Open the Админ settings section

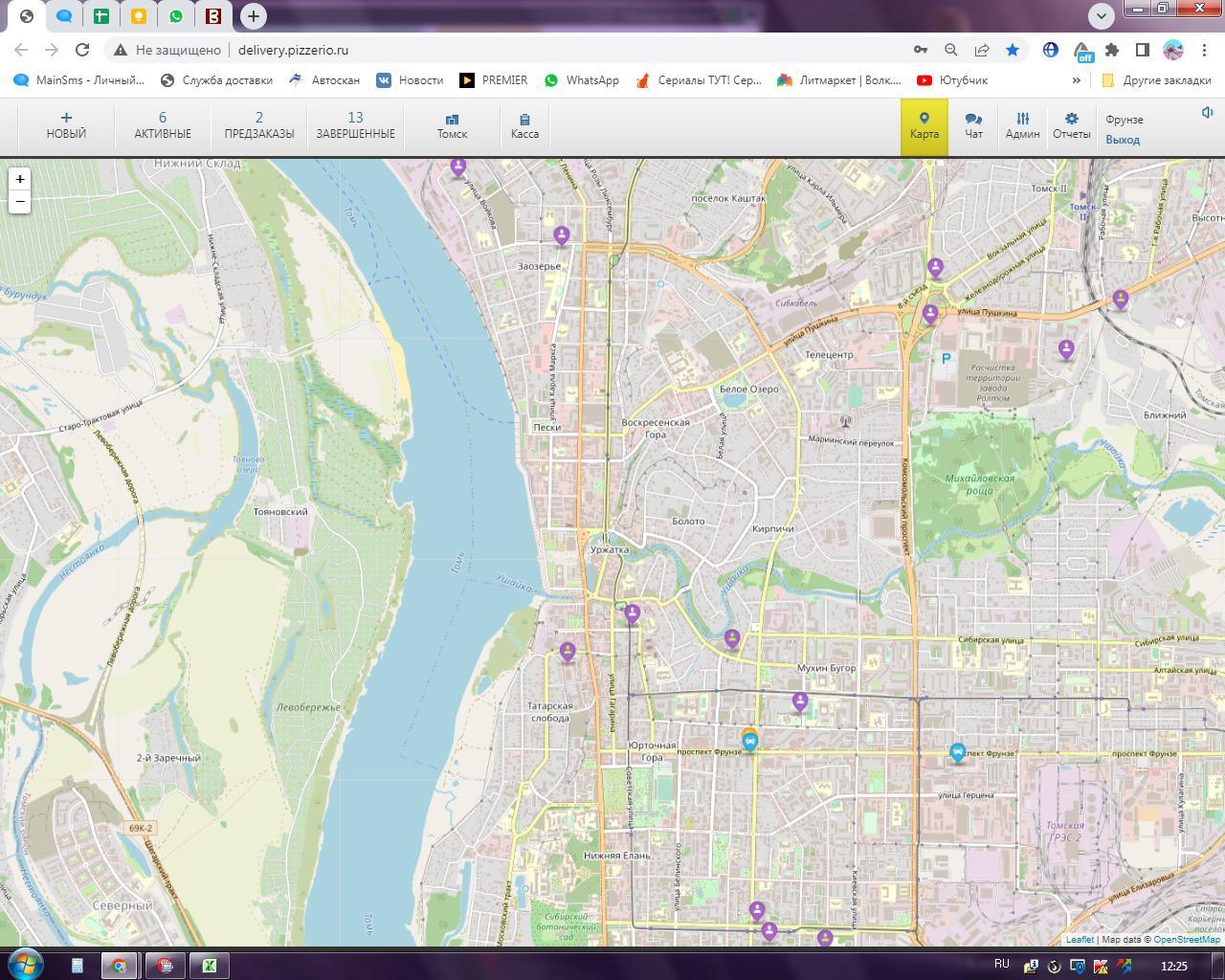coord(1022,125)
